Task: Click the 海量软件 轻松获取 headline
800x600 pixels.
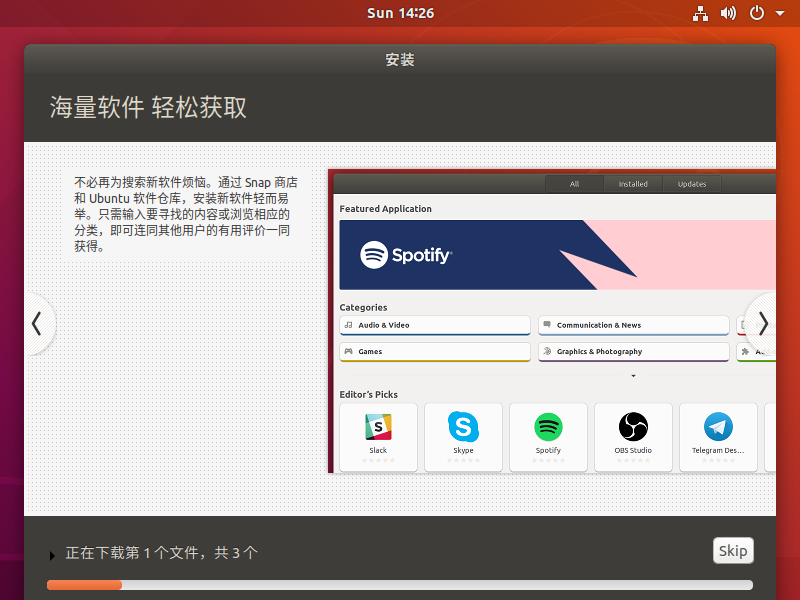Action: pyautogui.click(x=148, y=108)
